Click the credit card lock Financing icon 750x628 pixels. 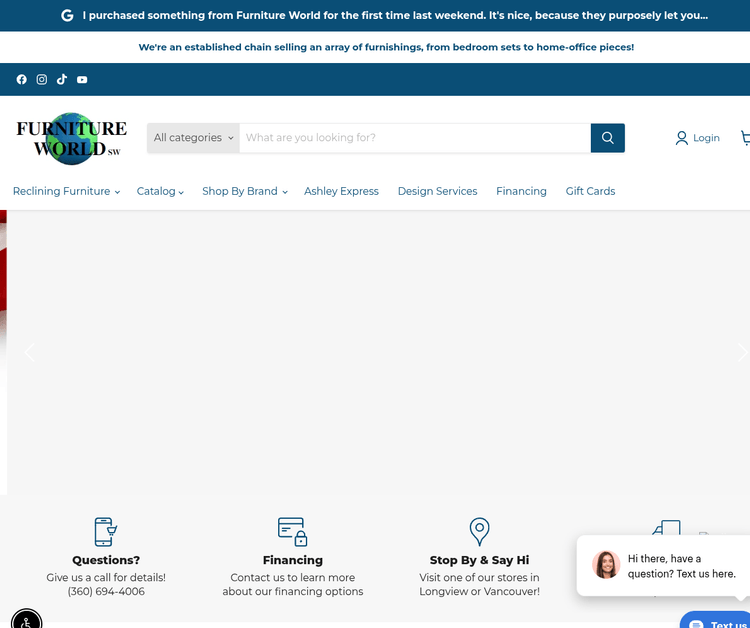point(292,531)
